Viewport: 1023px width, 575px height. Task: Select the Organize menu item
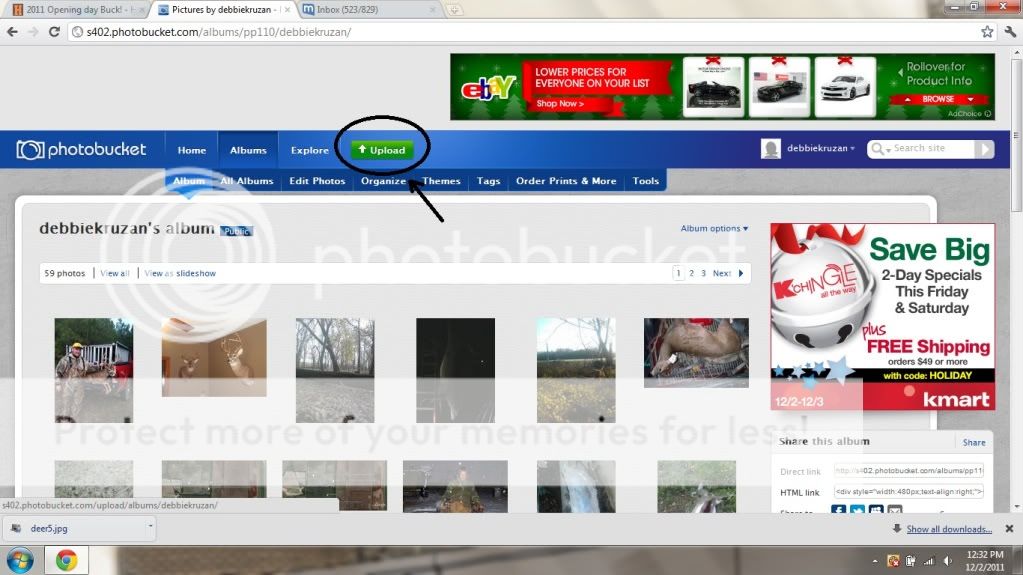click(383, 181)
